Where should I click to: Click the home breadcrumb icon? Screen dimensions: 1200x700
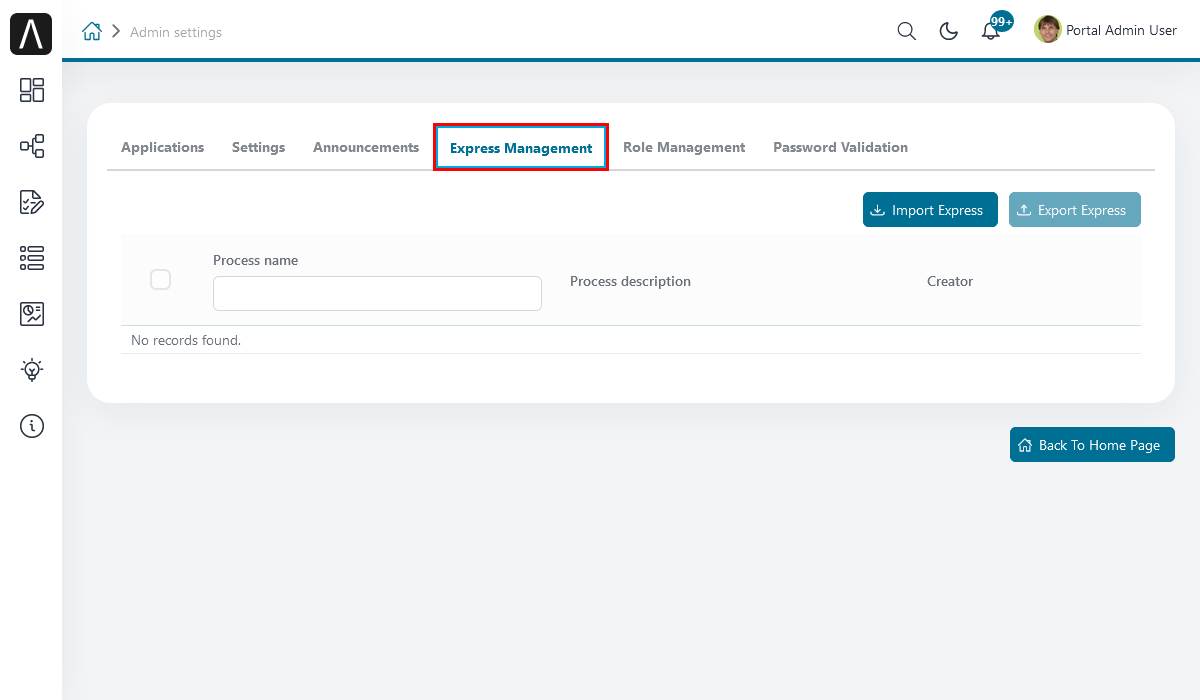point(92,32)
